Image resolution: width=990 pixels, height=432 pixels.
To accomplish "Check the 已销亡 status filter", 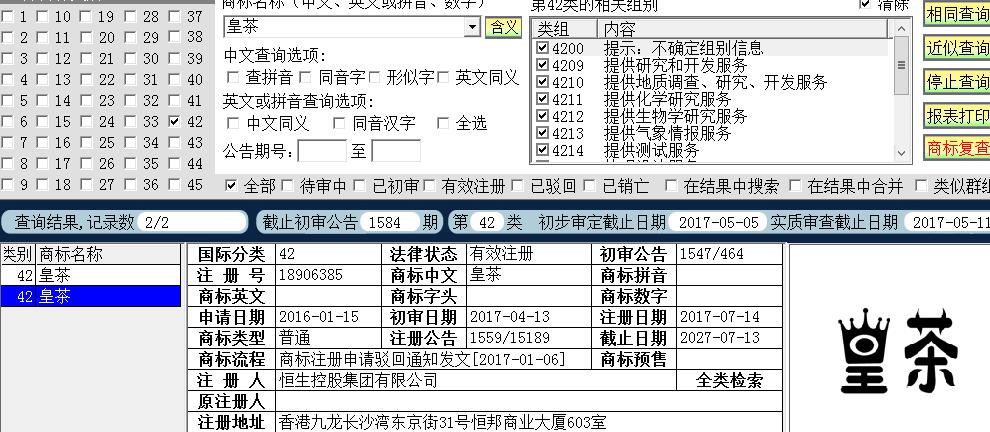I will pyautogui.click(x=589, y=186).
